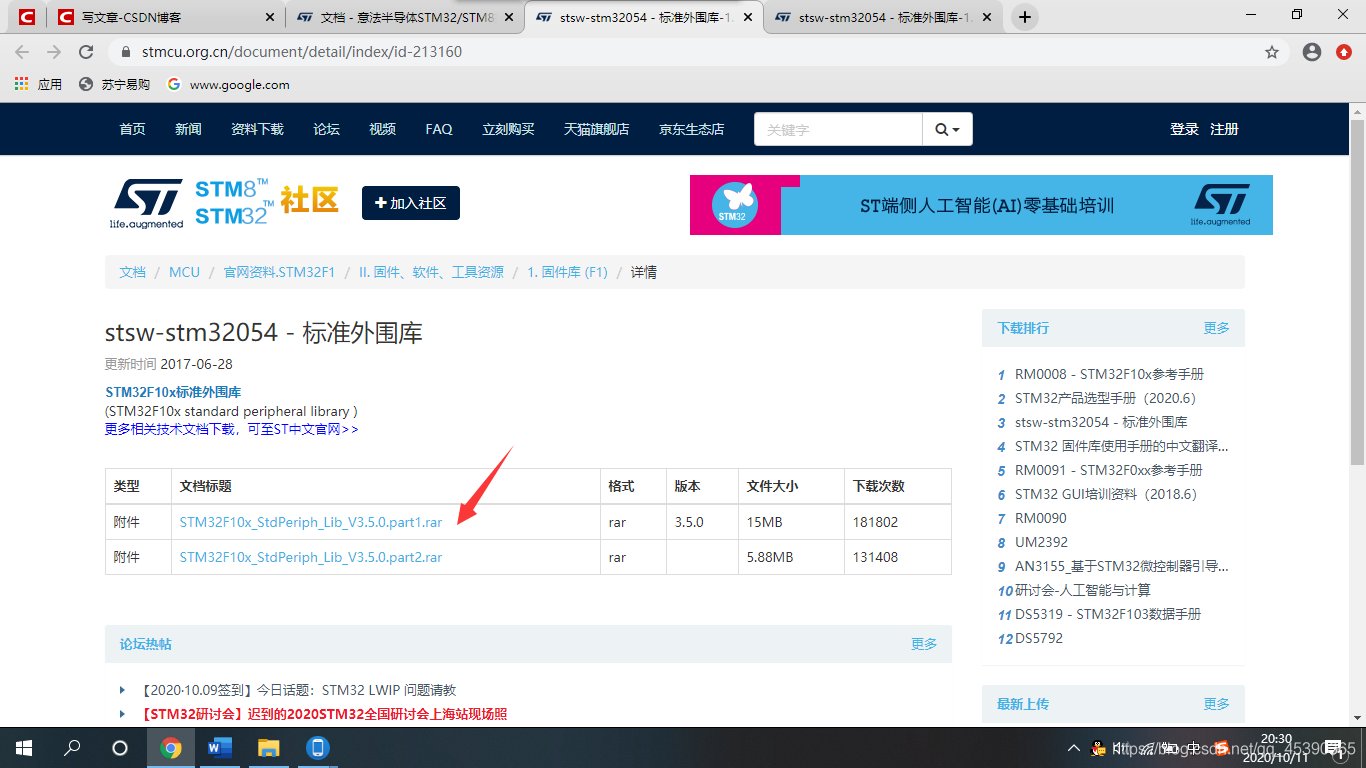Open 视频 in the navigation bar
Viewport: 1366px width, 768px height.
click(382, 129)
